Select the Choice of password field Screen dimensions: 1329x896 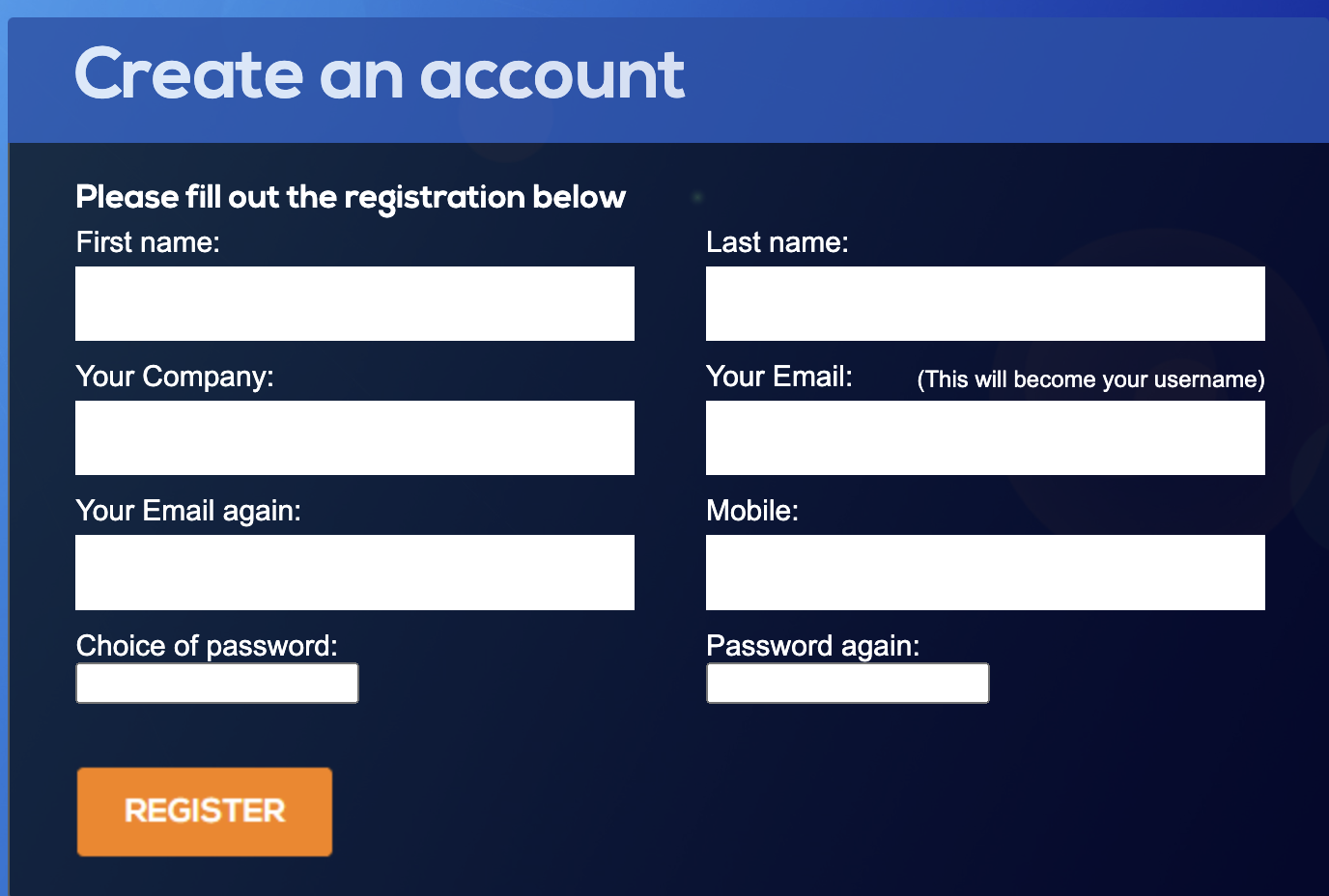[x=217, y=683]
